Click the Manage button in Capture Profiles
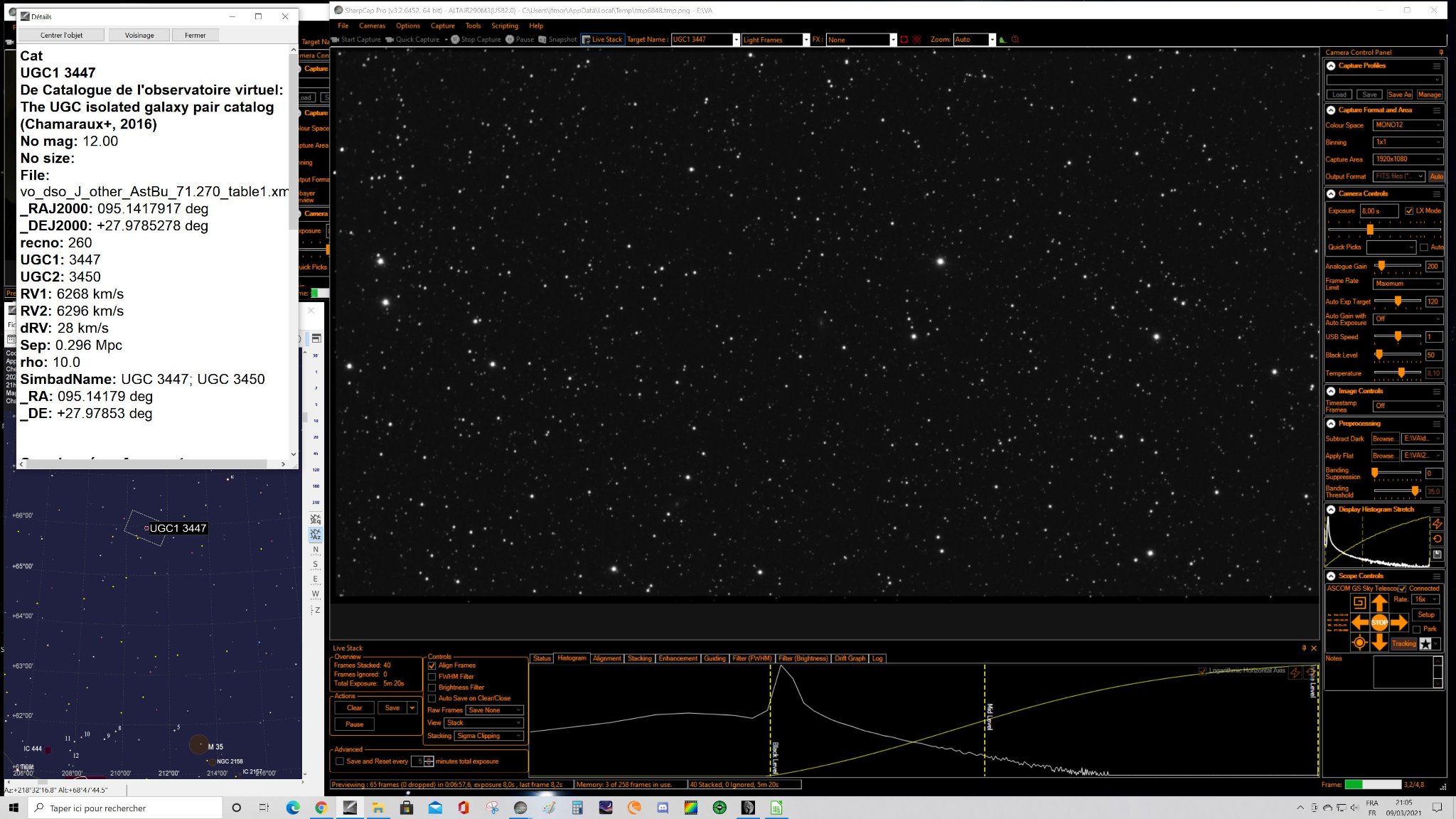The width and height of the screenshot is (1456, 819). point(1429,95)
